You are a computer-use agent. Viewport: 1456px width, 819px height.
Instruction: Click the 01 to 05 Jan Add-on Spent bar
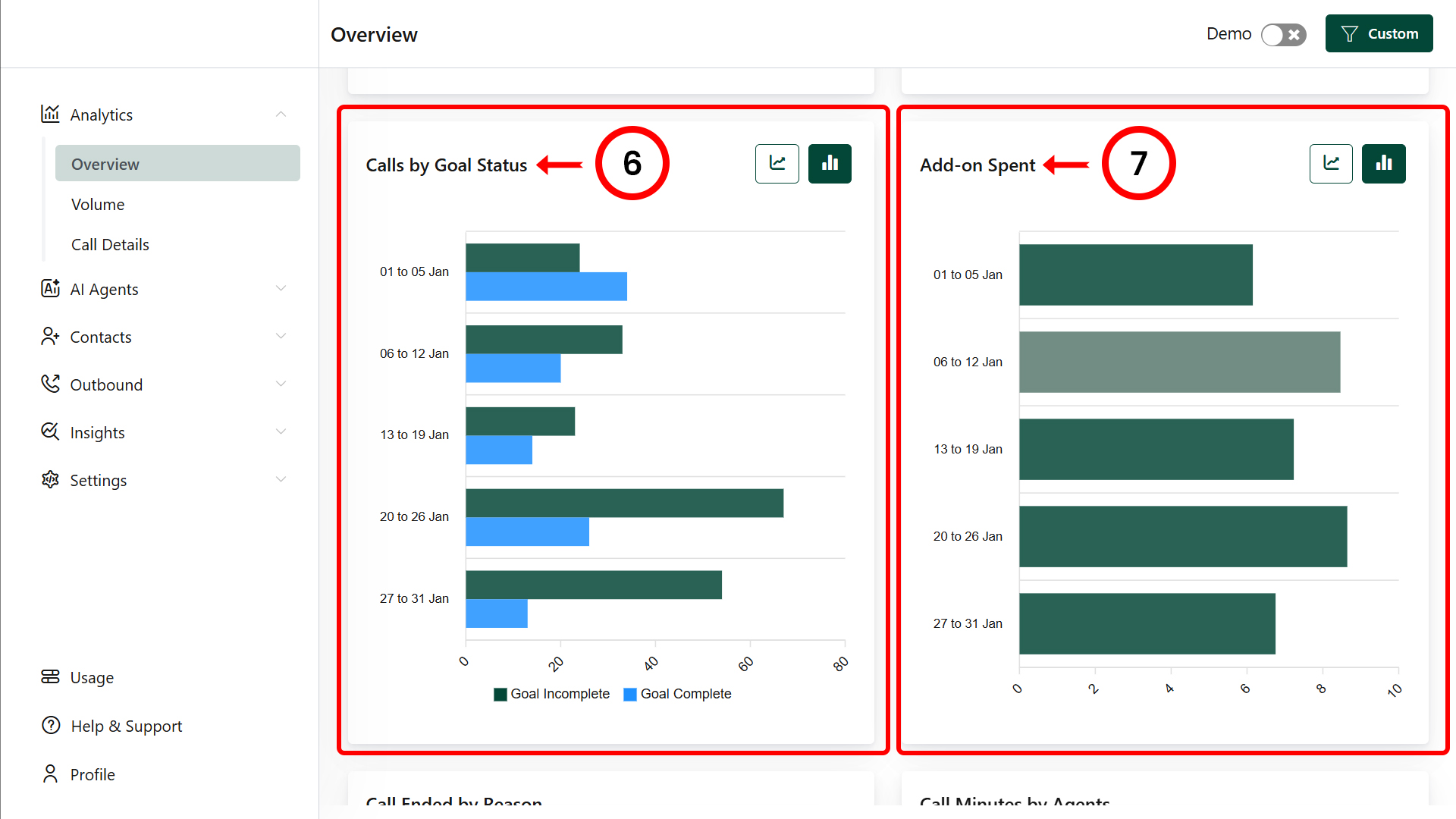click(1135, 275)
